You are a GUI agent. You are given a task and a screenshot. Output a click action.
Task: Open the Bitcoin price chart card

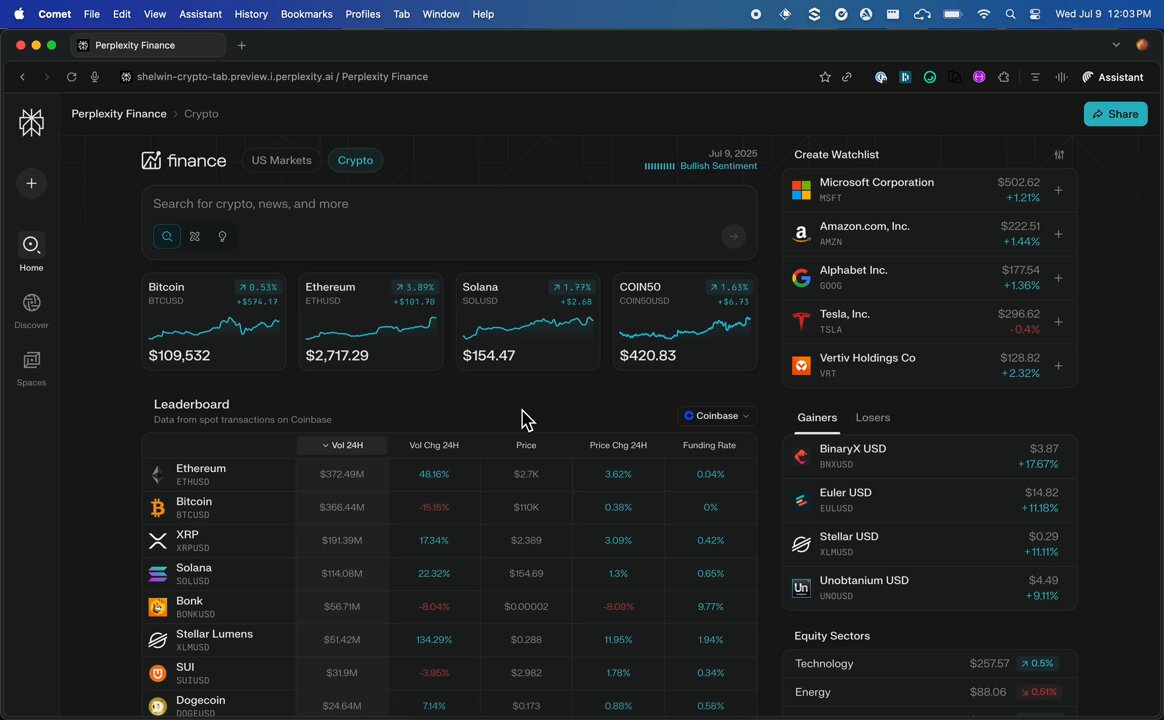point(213,321)
